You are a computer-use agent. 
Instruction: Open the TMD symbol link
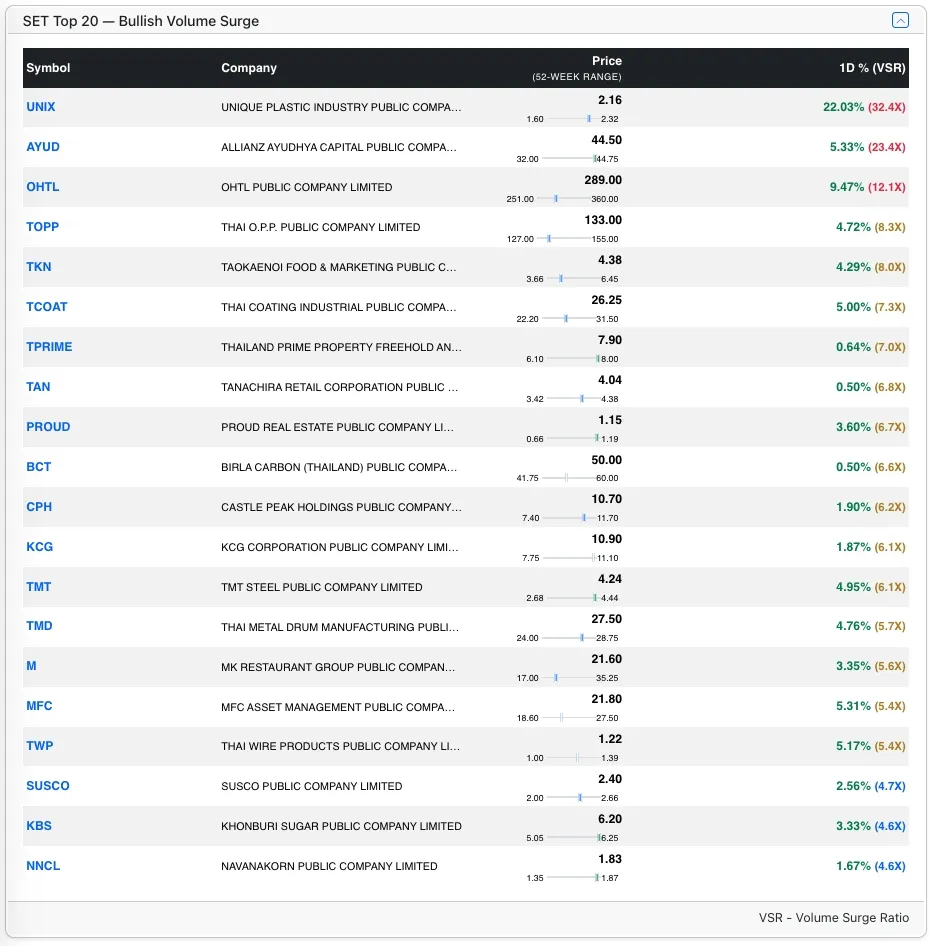tap(39, 626)
